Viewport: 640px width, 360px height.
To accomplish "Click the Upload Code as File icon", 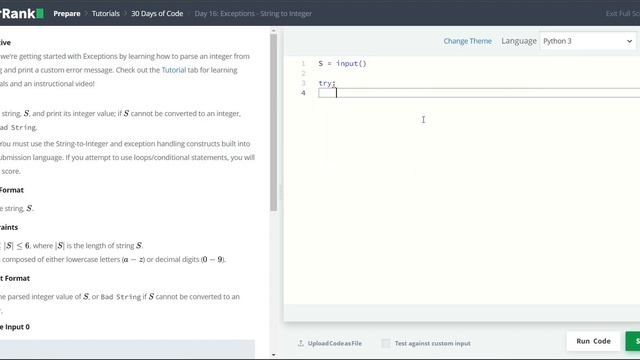I will pyautogui.click(x=301, y=343).
